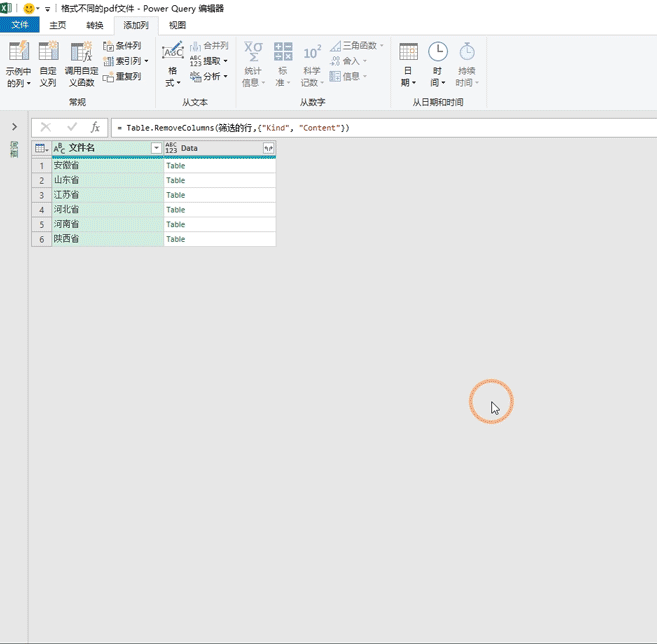The height and width of the screenshot is (644, 657).
Task: Click Invoke Custom Function (调用自定义函数) icon
Action: pyautogui.click(x=81, y=52)
